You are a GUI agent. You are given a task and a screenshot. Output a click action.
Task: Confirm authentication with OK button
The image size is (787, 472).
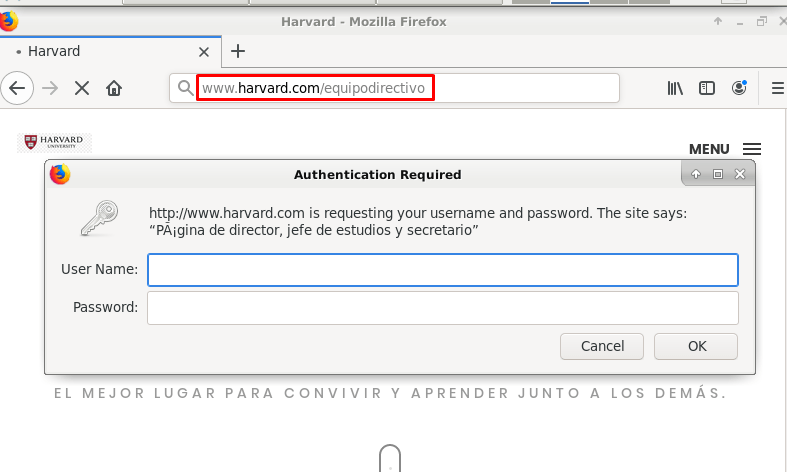coord(697,346)
